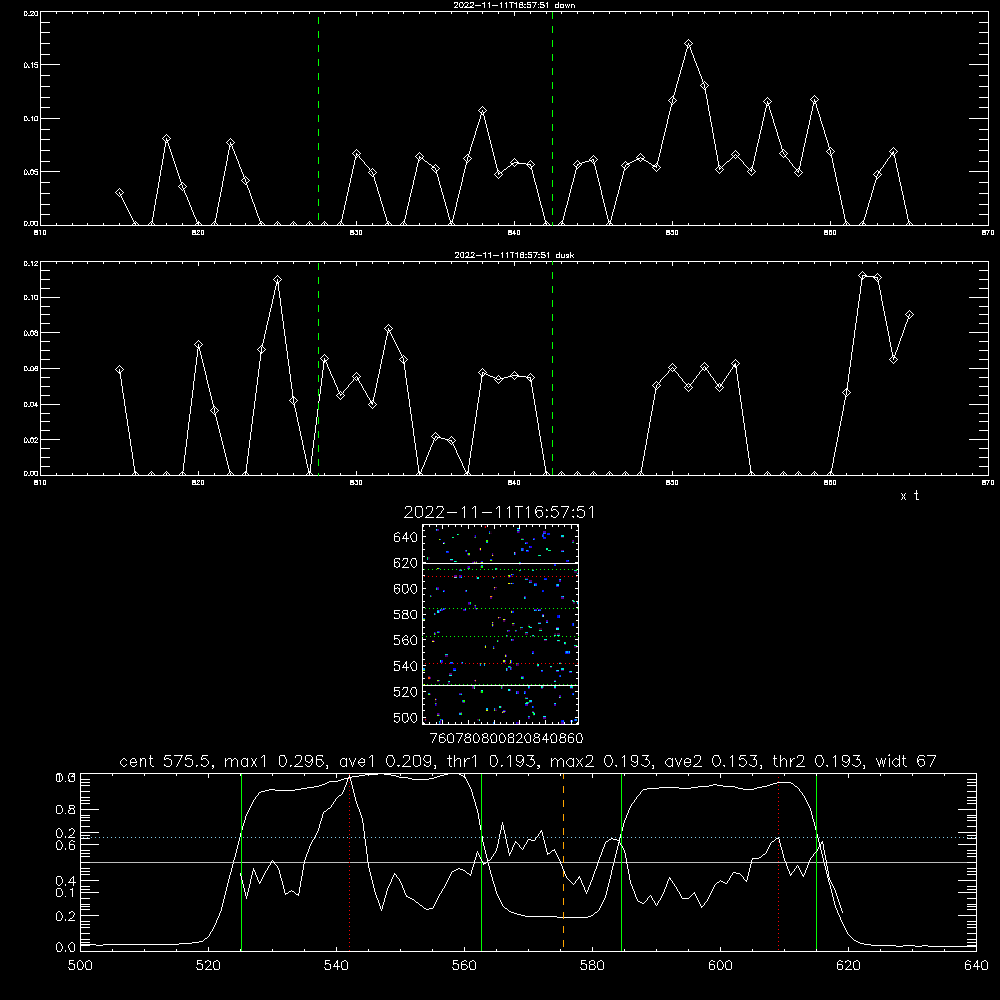Select the 'thr2 0.193' value
The image size is (1000, 1000).
point(820,761)
